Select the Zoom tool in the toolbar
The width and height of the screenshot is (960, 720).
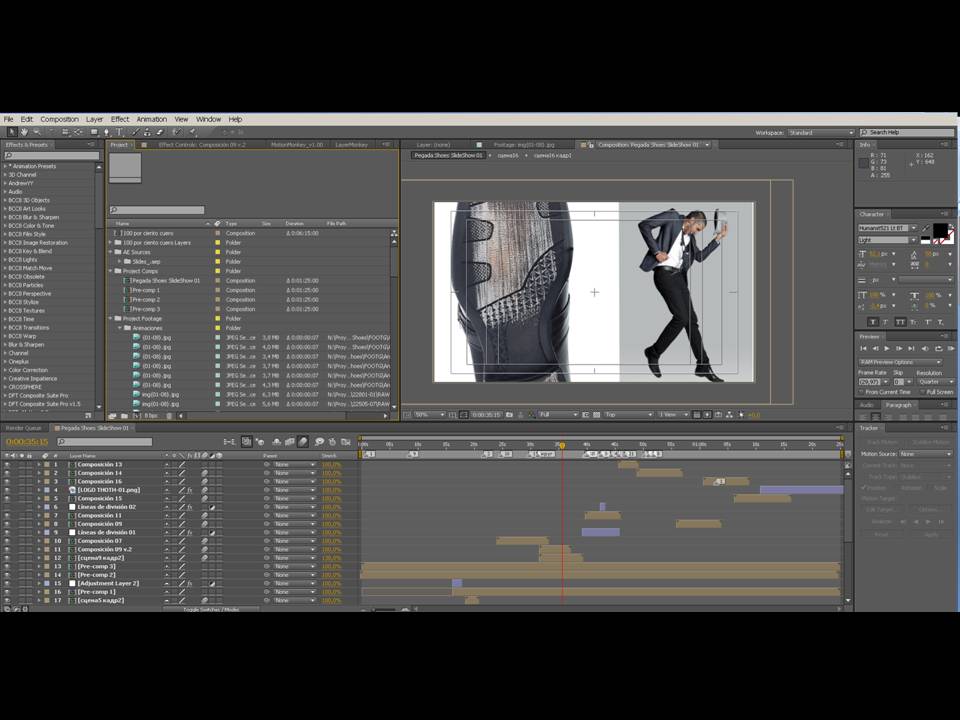tap(37, 131)
